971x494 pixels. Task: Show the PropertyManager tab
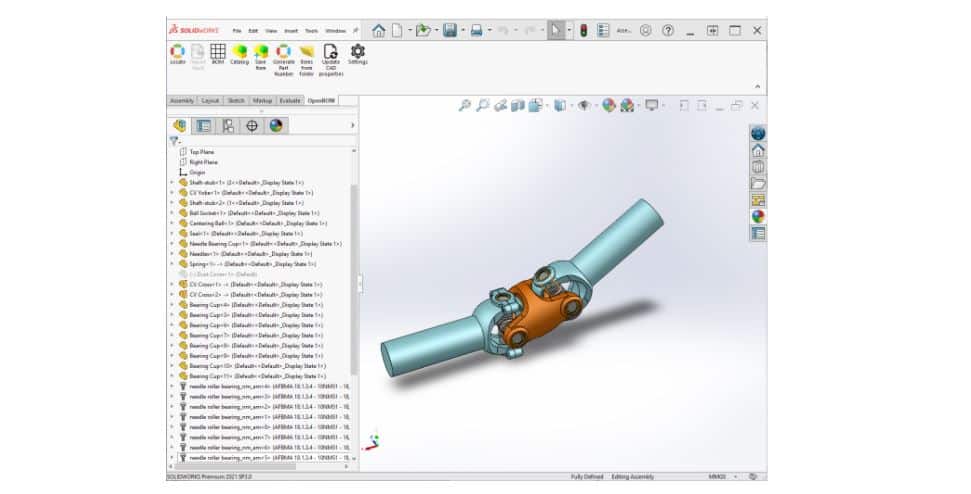tap(203, 126)
